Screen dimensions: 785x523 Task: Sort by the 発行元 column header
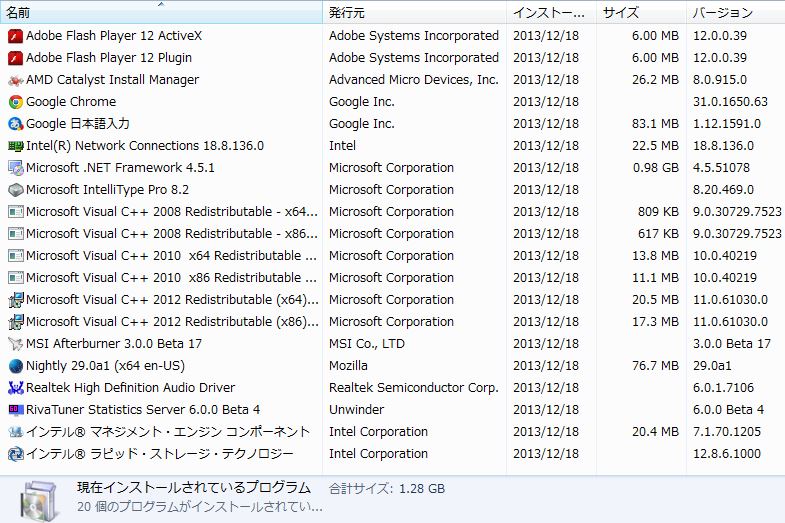pyautogui.click(x=415, y=13)
